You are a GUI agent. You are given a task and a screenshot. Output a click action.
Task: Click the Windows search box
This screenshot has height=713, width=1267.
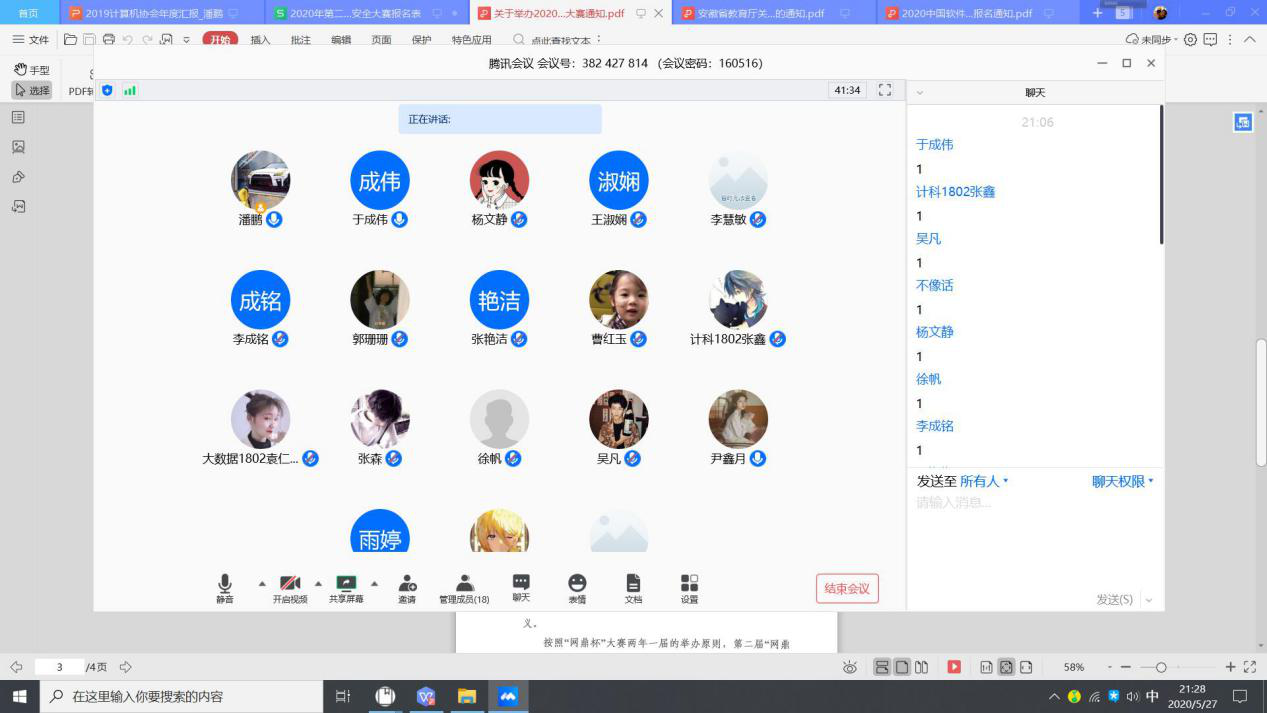coord(180,696)
